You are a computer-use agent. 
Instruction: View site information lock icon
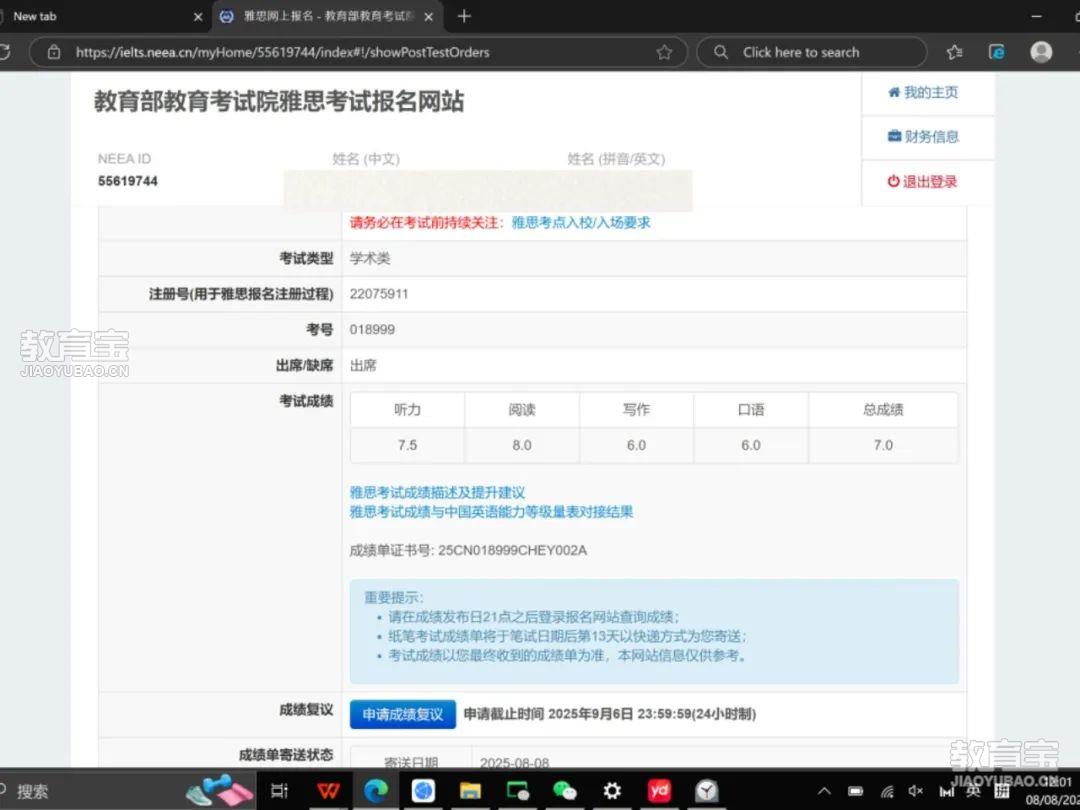pyautogui.click(x=54, y=52)
